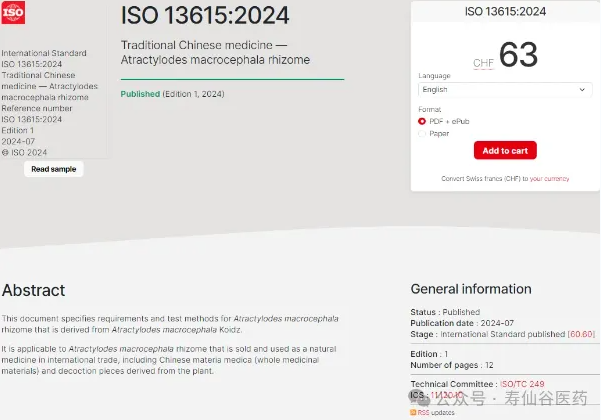Click the General information heading
Viewport: 601px width, 420px height.
point(471,289)
